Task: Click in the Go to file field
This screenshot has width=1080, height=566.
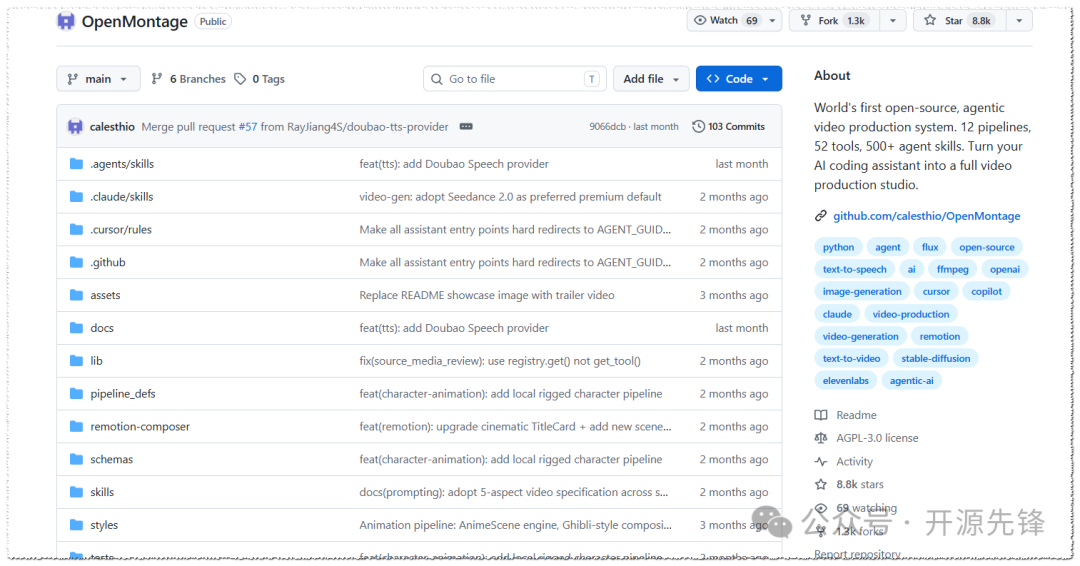Action: click(515, 79)
